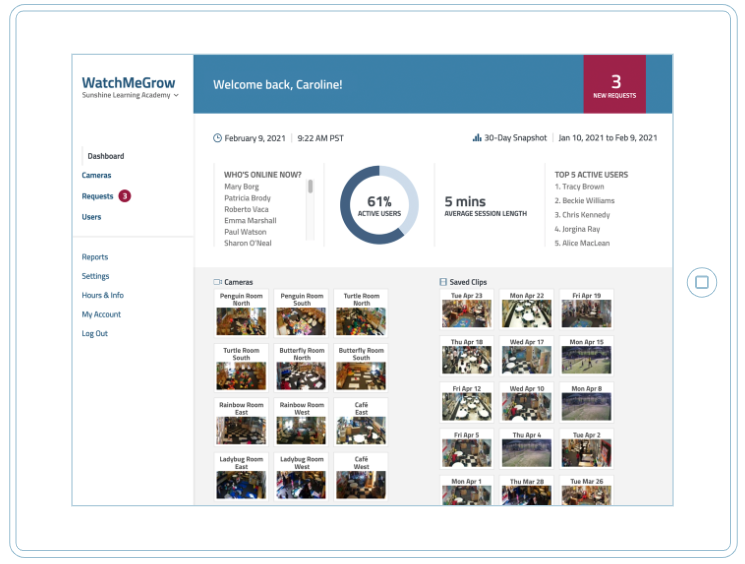The height and width of the screenshot is (564, 745).
Task: Play the Thu Mar 28 saved clip
Action: point(526,490)
